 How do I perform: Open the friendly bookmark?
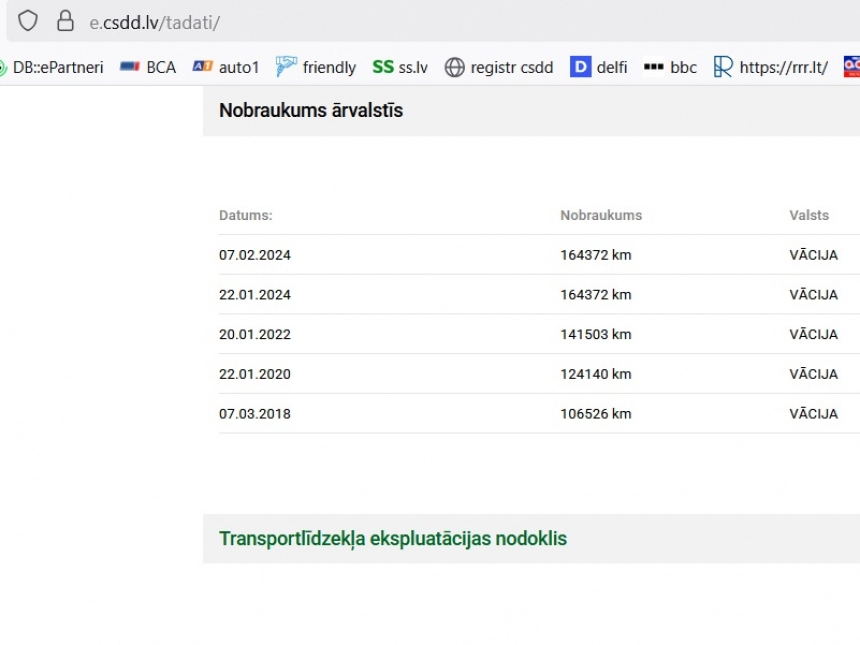coord(316,67)
